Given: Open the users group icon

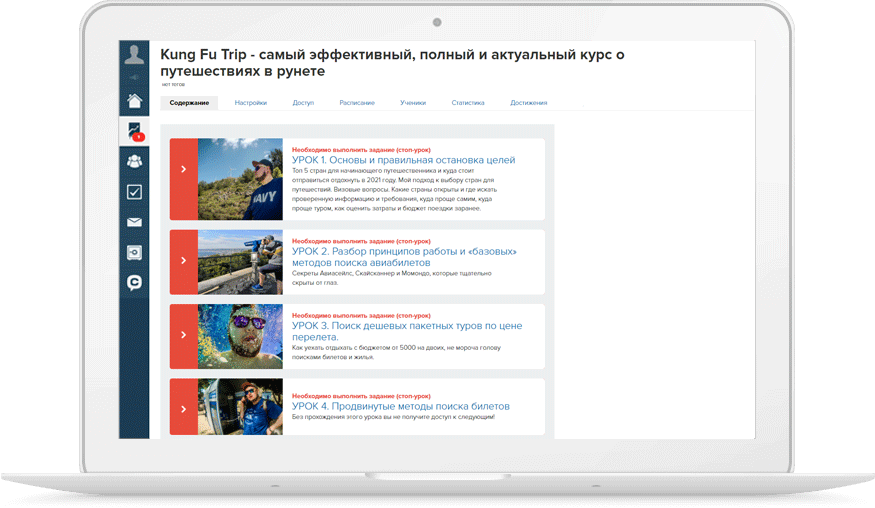Looking at the screenshot, I should pos(134,161).
